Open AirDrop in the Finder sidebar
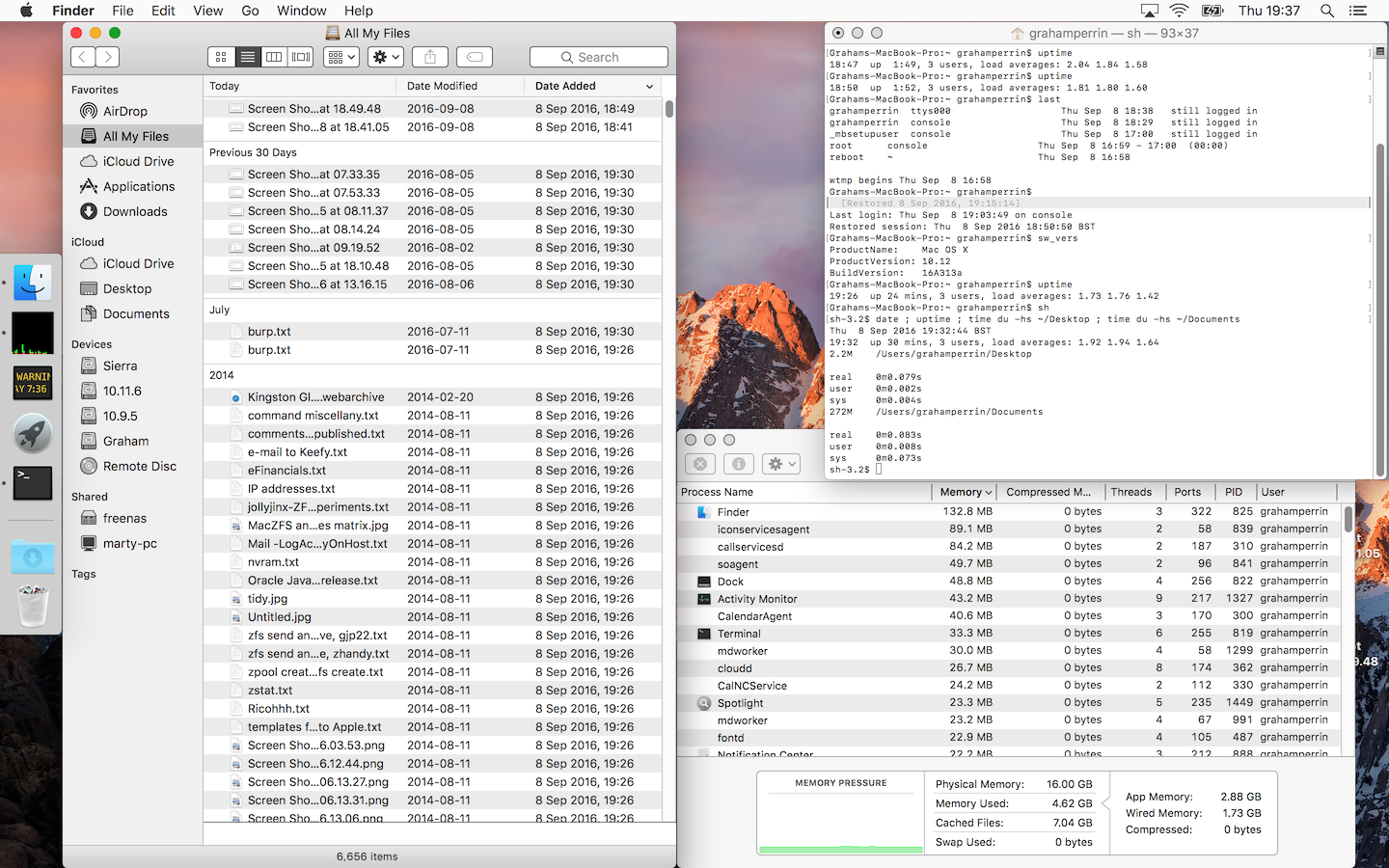Image resolution: width=1389 pixels, height=868 pixels. click(133, 111)
